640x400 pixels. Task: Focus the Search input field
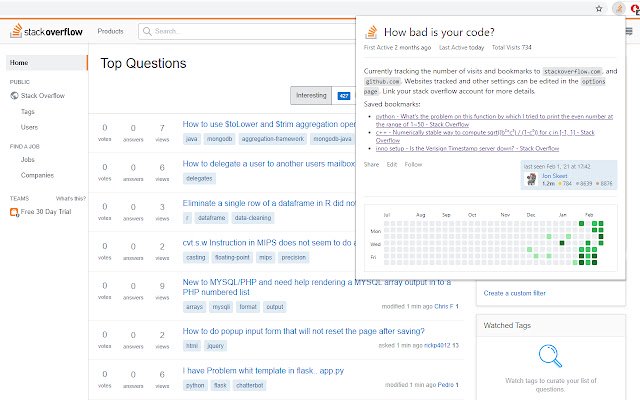[x=247, y=31]
